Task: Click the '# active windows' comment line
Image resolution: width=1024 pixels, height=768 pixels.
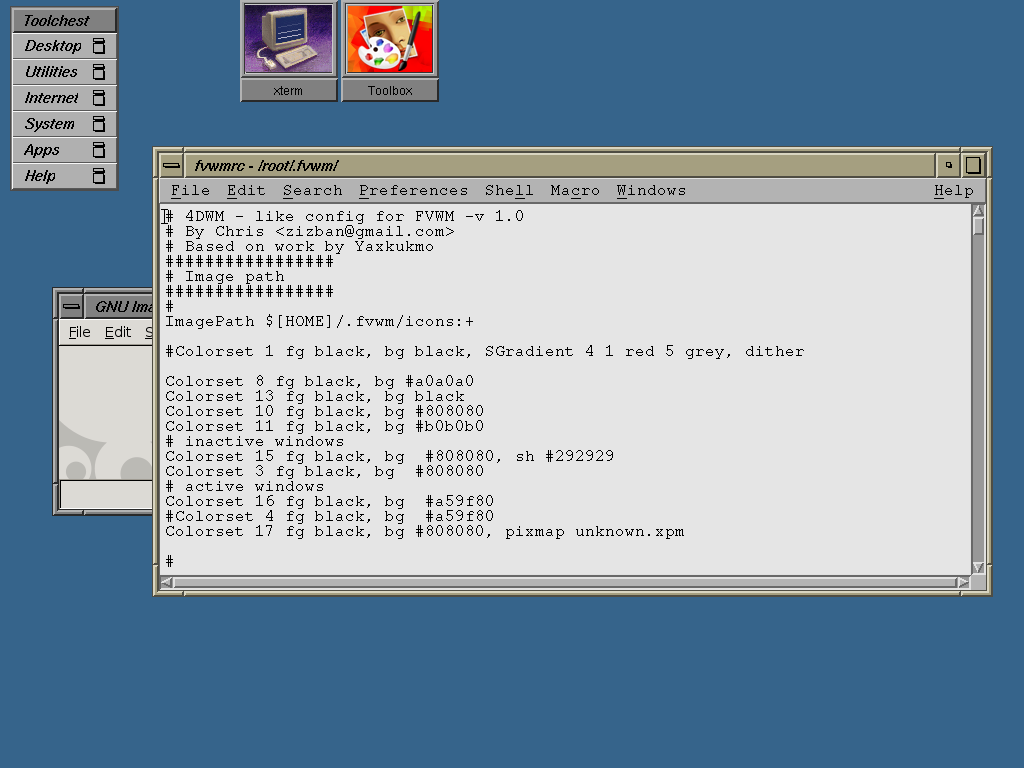Action: coord(245,487)
